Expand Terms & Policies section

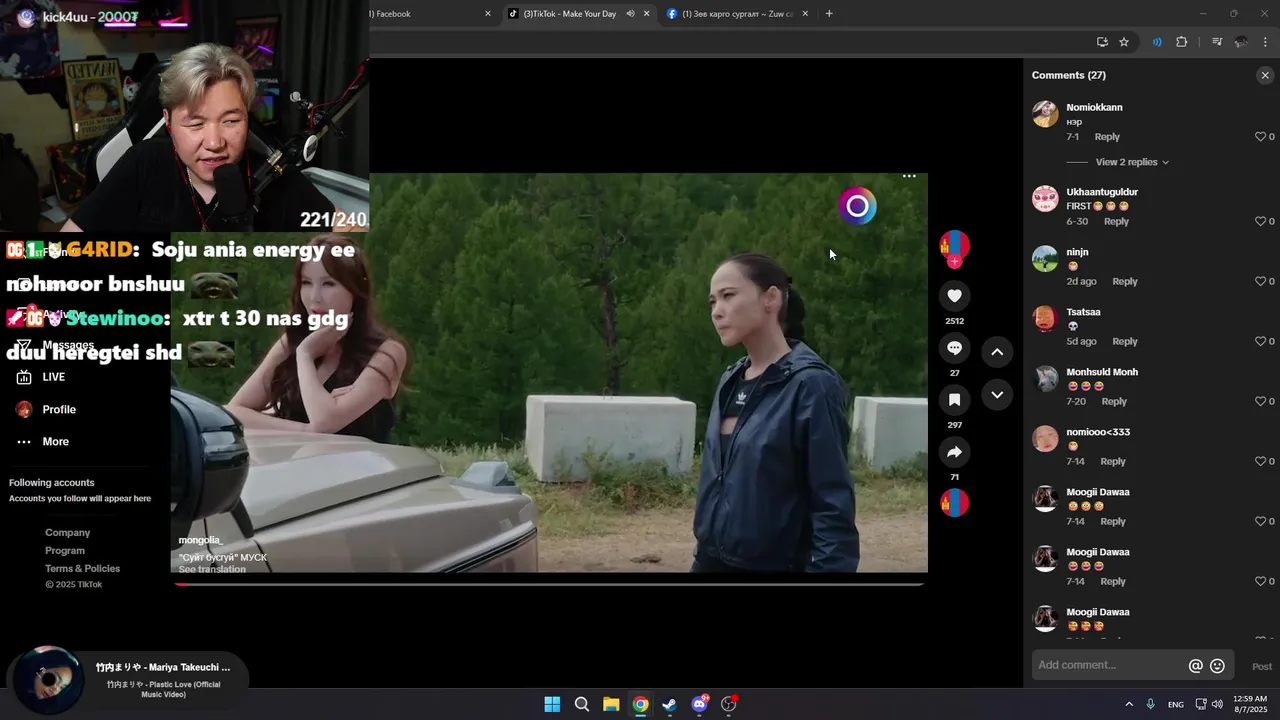coord(82,569)
